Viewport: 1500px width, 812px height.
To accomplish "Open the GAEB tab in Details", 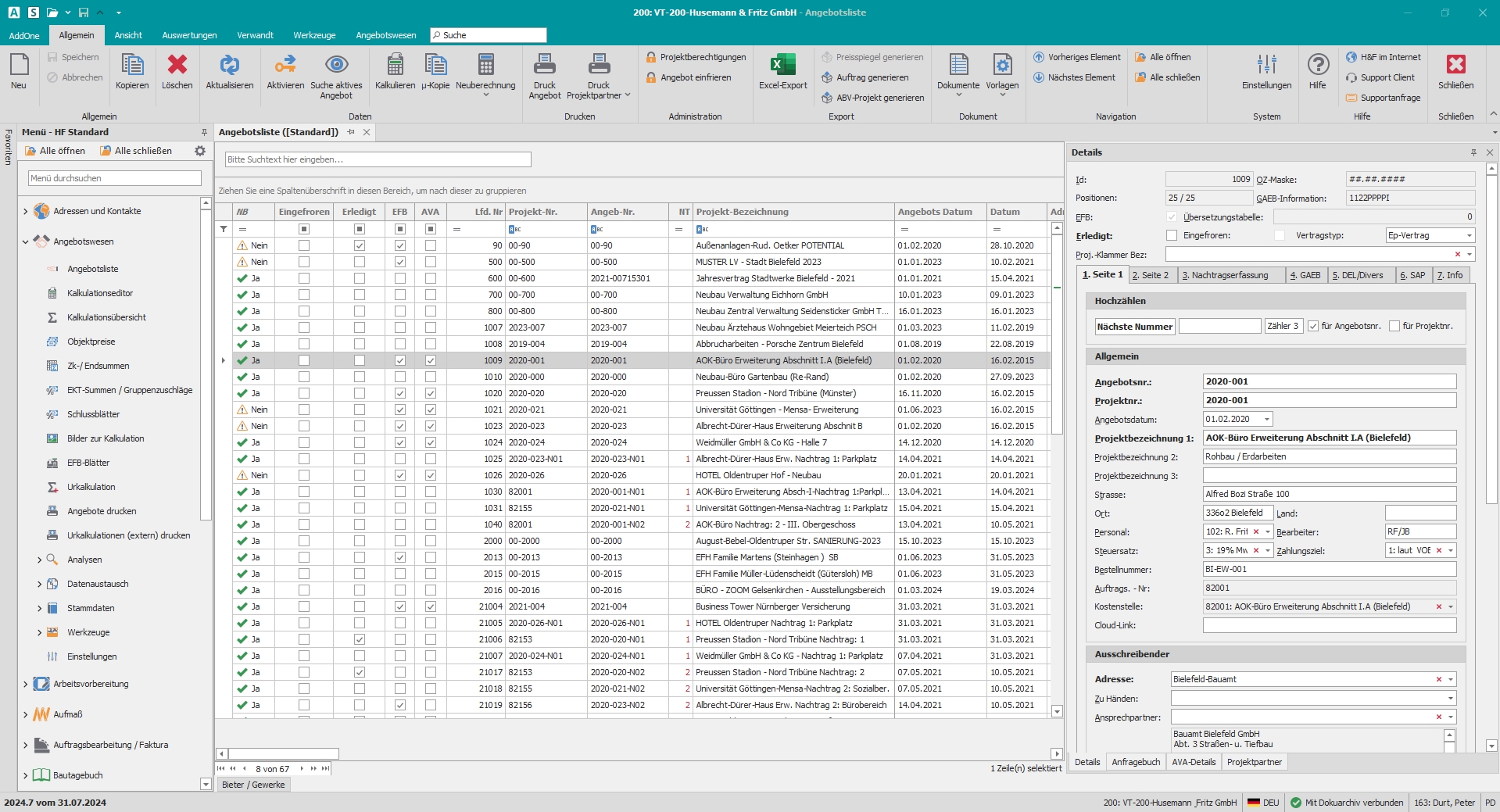I will [x=1305, y=275].
